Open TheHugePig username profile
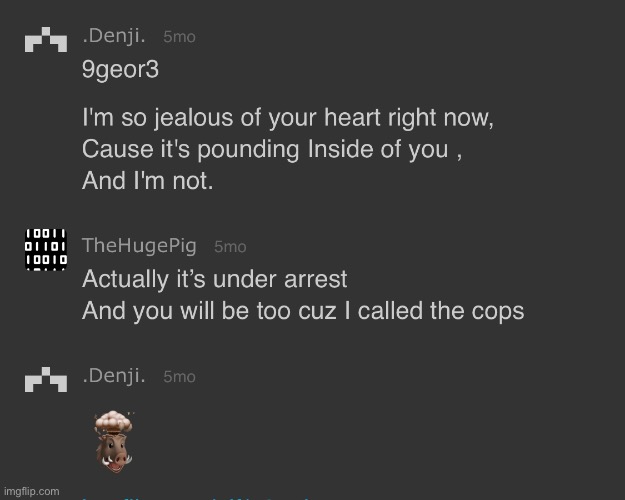Viewport: 625px width, 500px height. (139, 246)
